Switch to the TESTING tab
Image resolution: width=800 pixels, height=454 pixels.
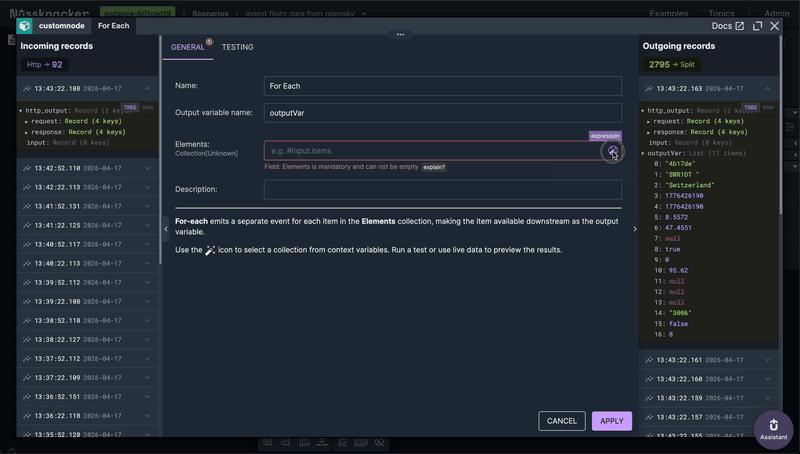coord(237,47)
